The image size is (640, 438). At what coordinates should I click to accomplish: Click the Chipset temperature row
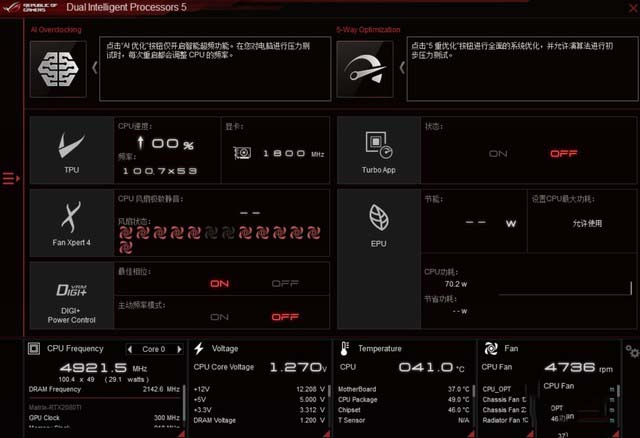[403, 410]
